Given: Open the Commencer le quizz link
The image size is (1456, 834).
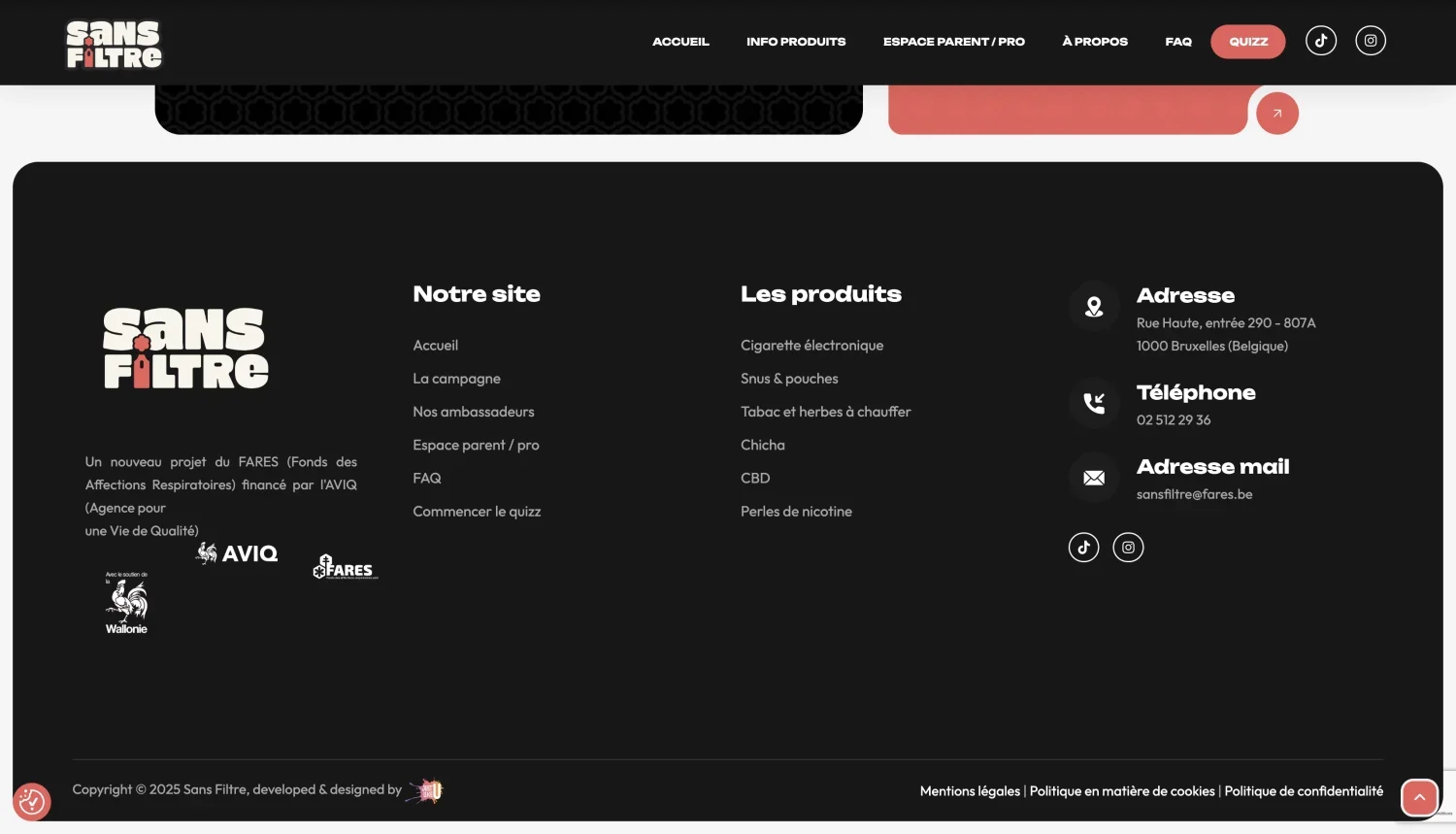Looking at the screenshot, I should (x=477, y=511).
